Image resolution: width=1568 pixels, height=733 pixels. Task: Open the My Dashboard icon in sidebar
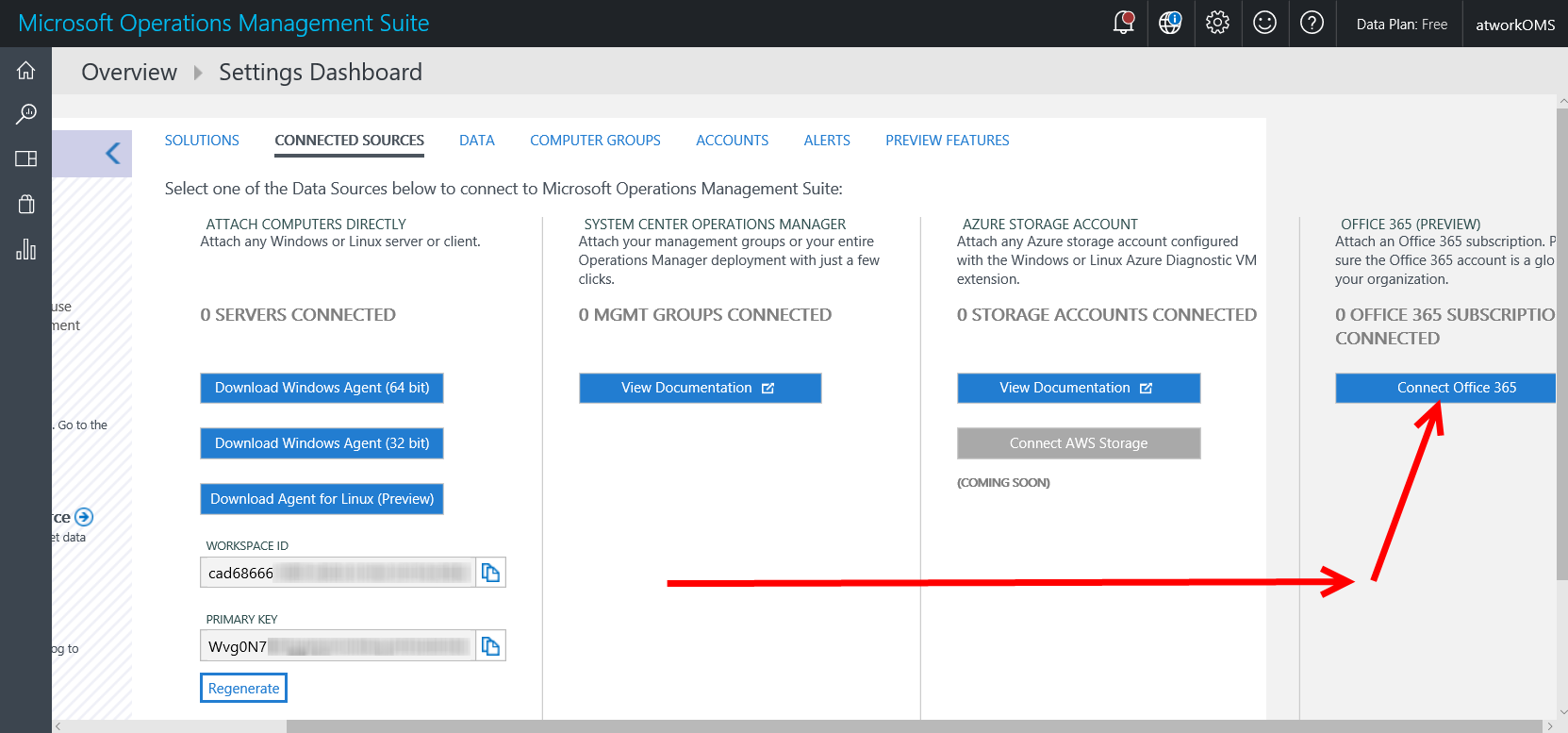click(x=25, y=158)
